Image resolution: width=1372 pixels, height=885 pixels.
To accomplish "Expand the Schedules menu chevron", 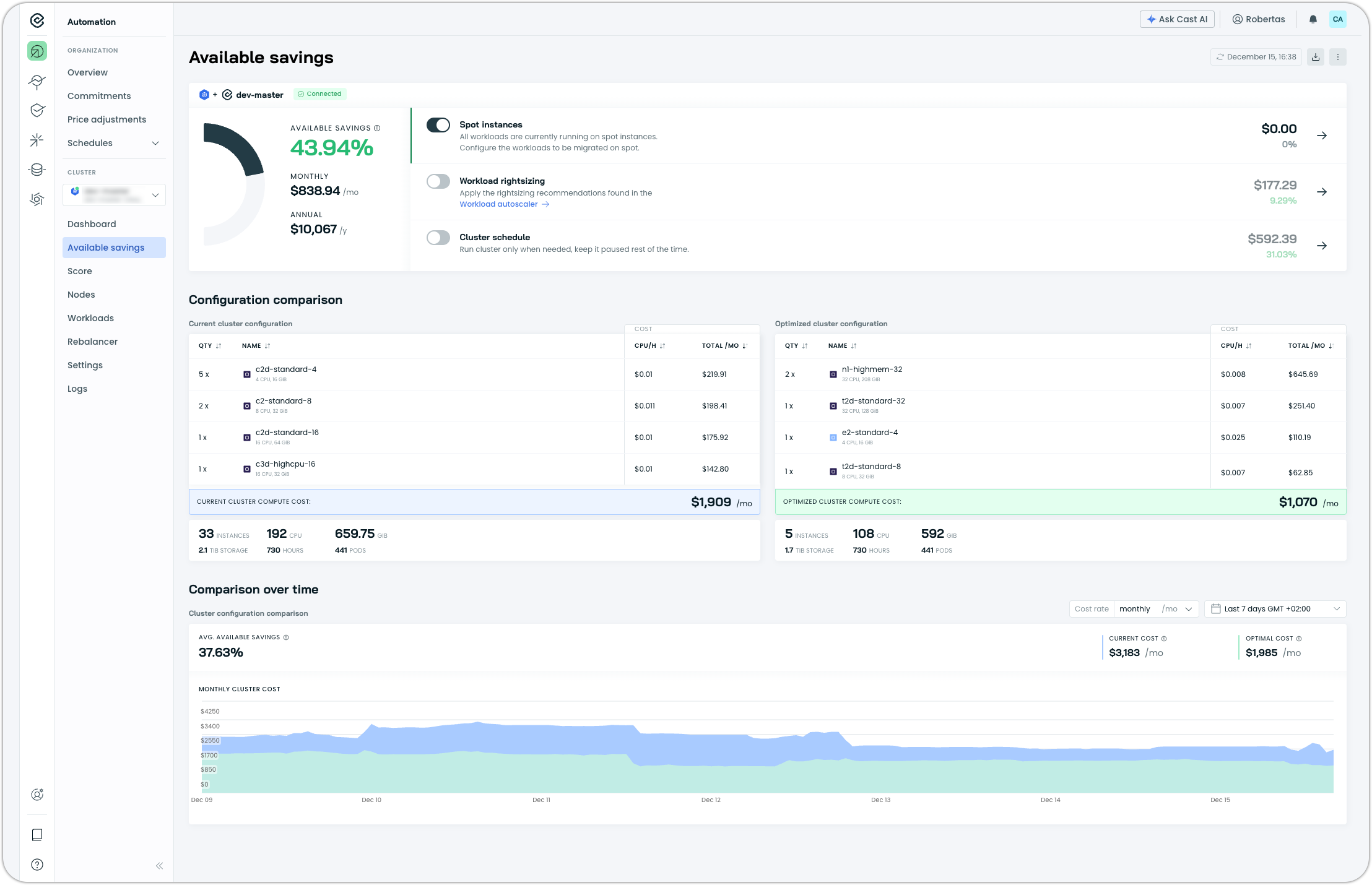I will [x=155, y=143].
